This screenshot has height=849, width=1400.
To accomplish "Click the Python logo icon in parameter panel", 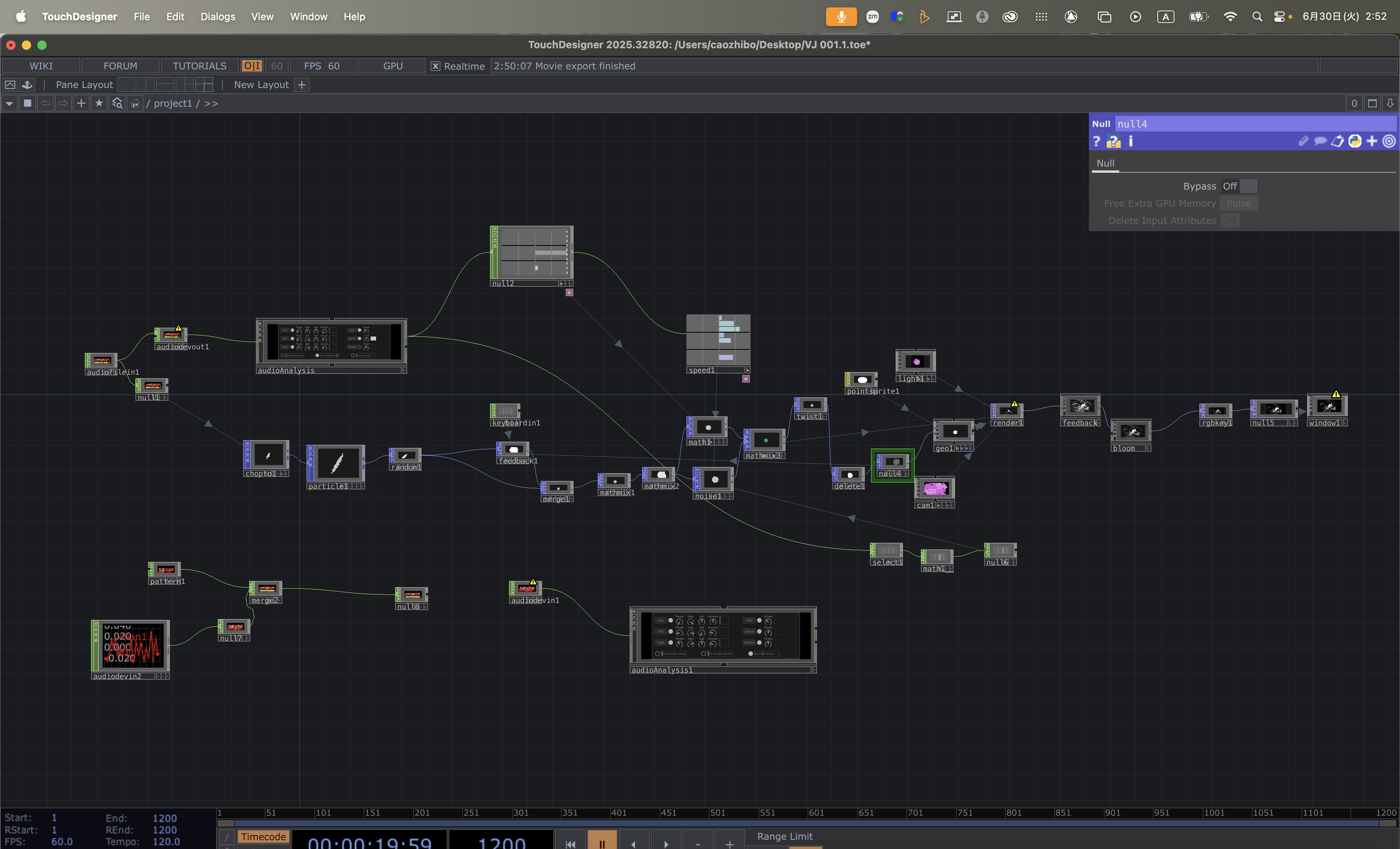I will click(x=1355, y=141).
